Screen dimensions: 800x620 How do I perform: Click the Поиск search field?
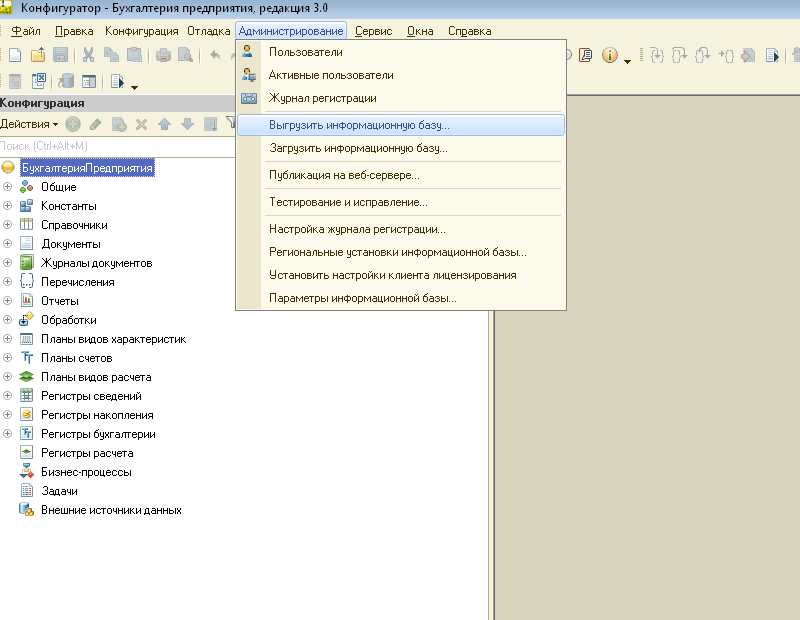pos(110,146)
